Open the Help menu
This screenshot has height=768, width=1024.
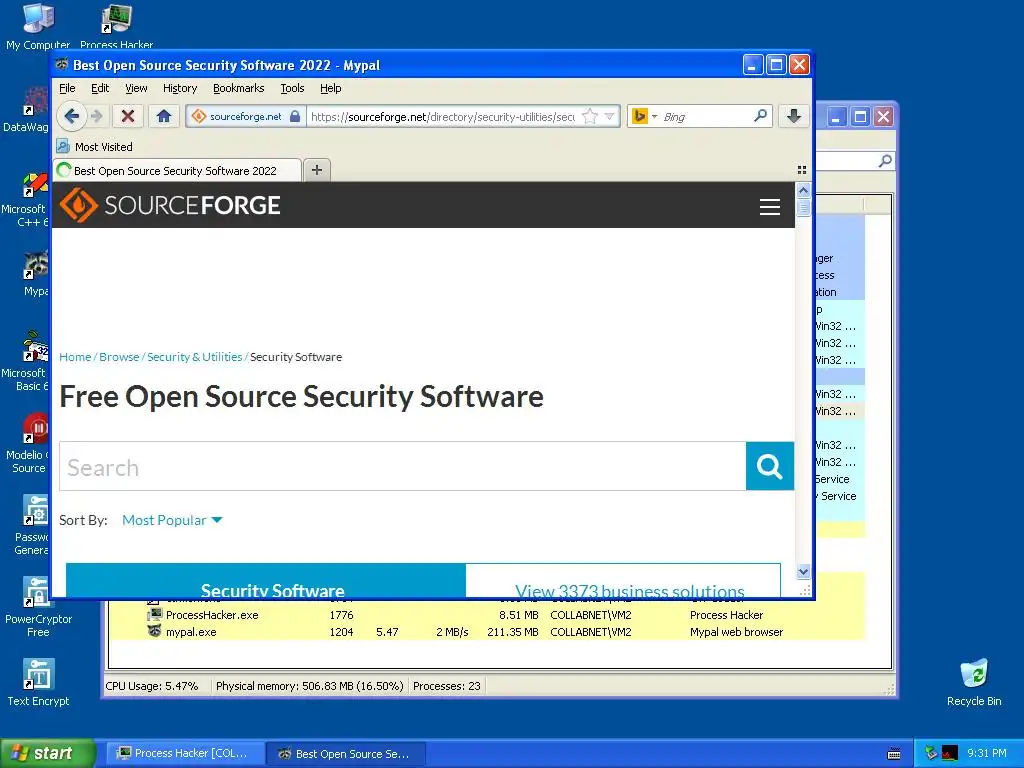click(x=330, y=88)
